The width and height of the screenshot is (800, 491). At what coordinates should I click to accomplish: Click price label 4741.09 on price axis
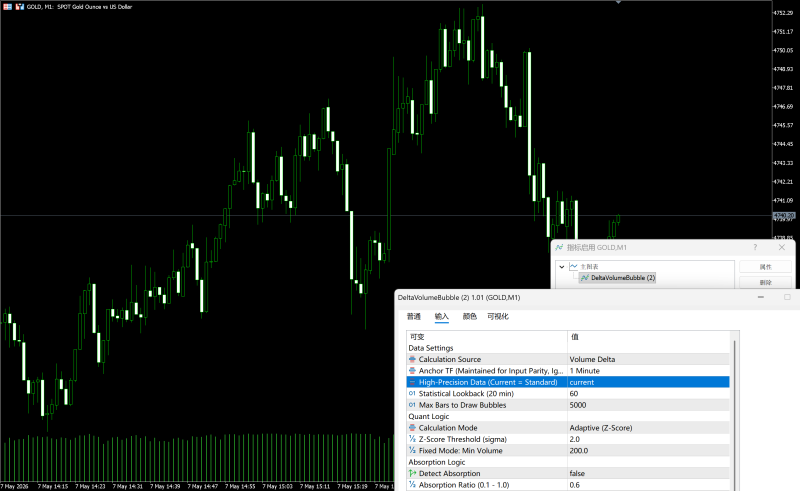[x=784, y=200]
